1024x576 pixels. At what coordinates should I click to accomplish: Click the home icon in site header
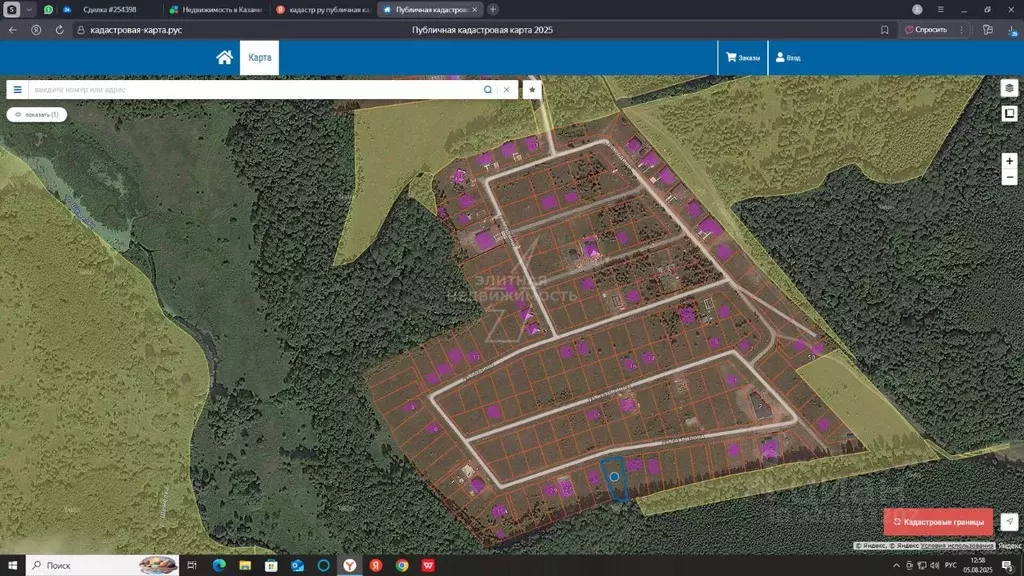[224, 58]
